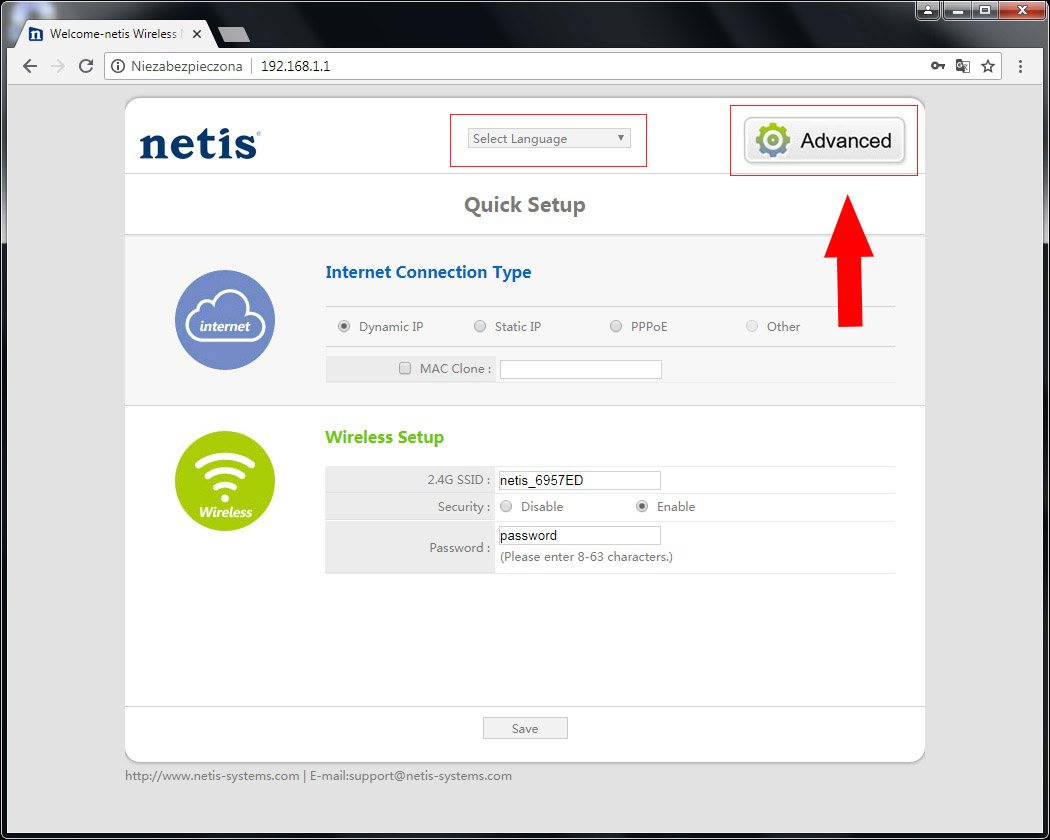Select the Welcome-netis Wireless tab
Screen dimensions: 1050x840
pos(112,33)
